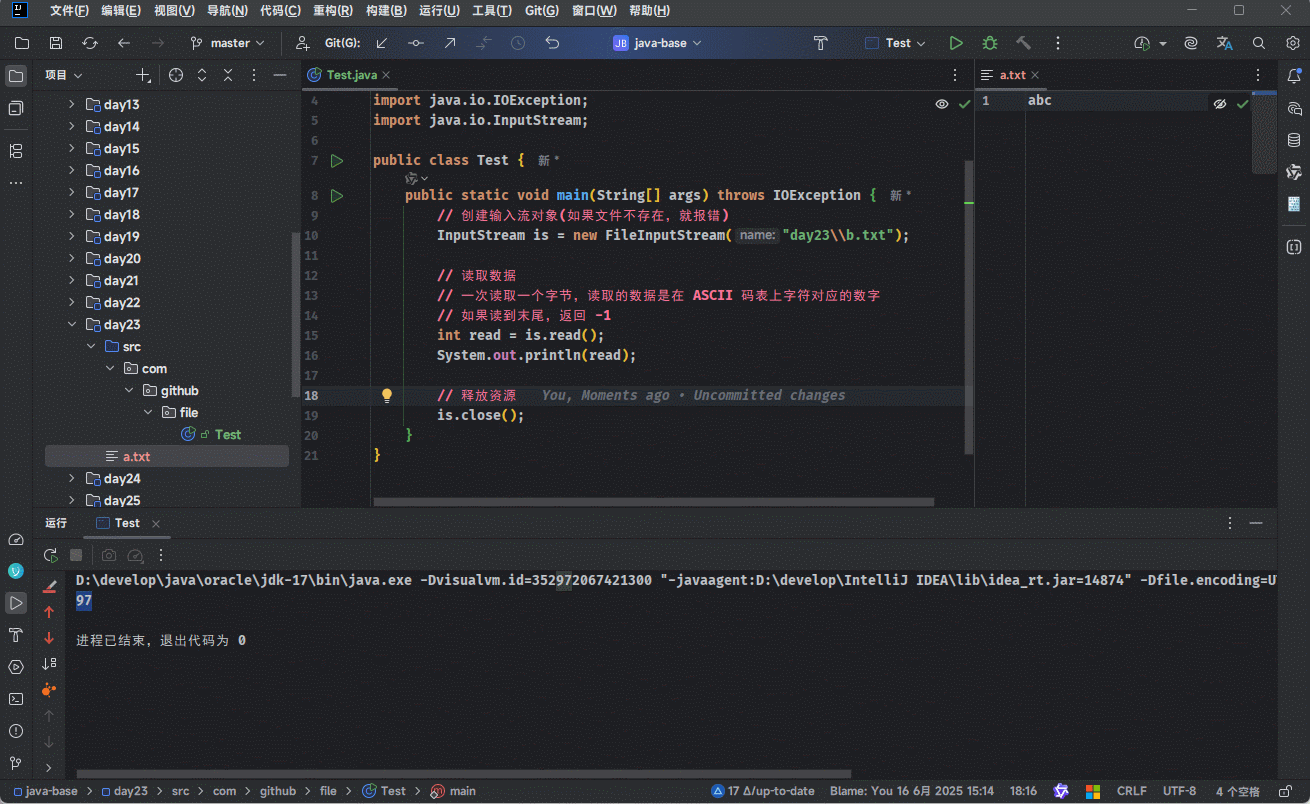Open the Terminal tool window
The image size is (1310, 804).
[16, 699]
